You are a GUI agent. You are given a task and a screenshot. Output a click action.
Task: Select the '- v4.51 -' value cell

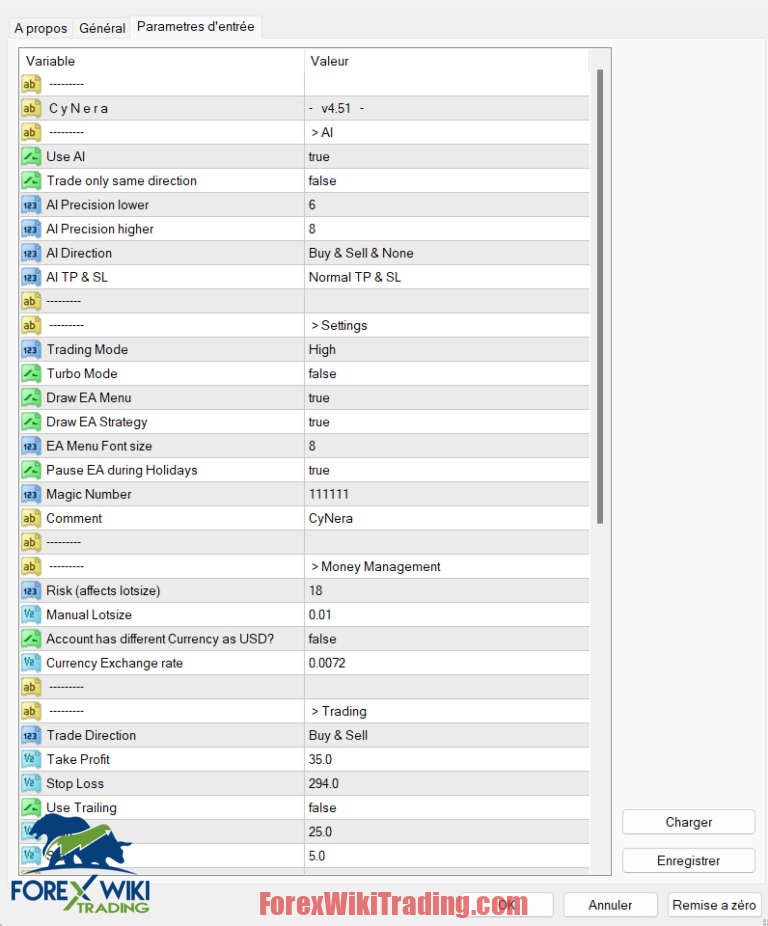pyautogui.click(x=447, y=109)
